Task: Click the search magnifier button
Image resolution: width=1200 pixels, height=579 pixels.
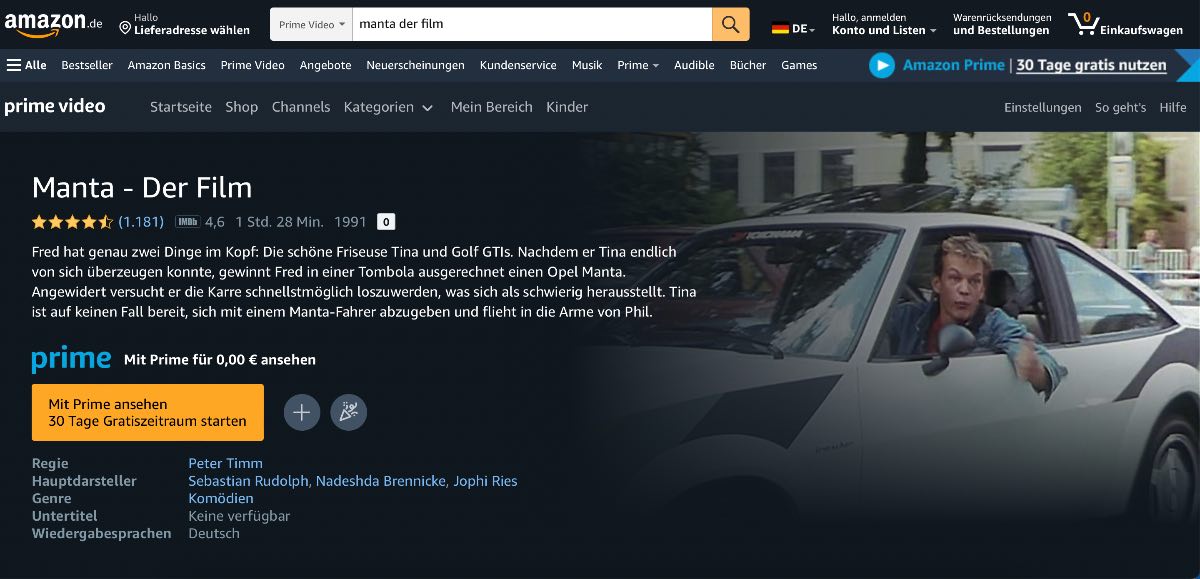Action: coord(731,24)
